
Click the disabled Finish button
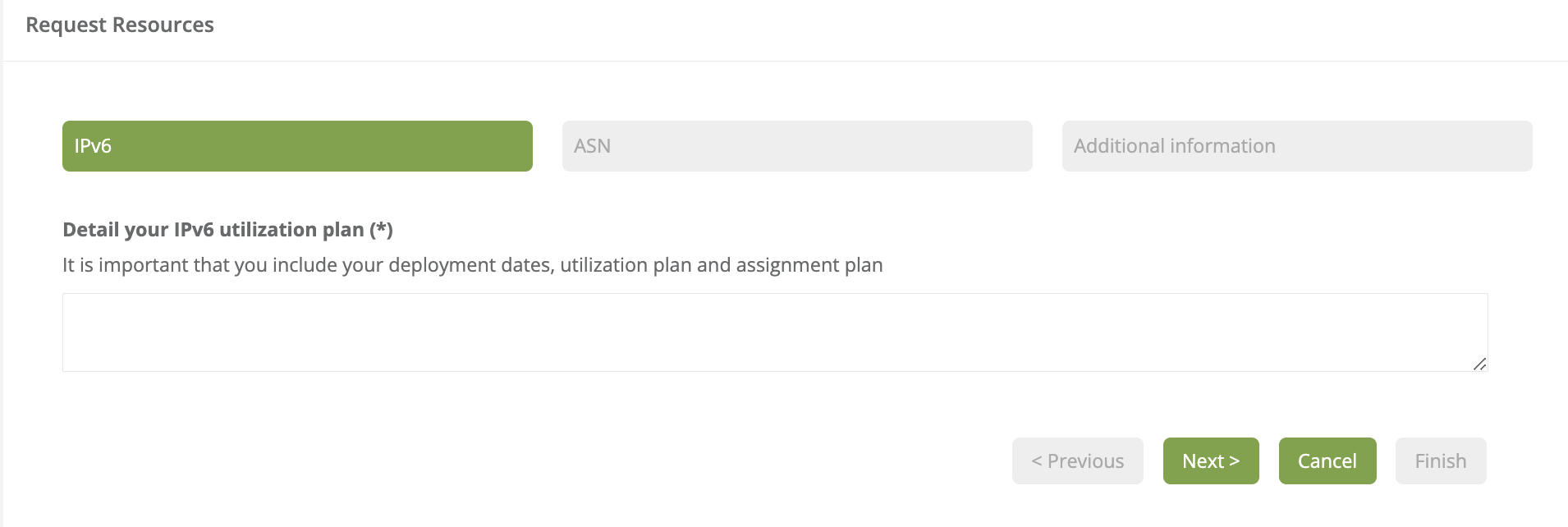click(x=1440, y=461)
